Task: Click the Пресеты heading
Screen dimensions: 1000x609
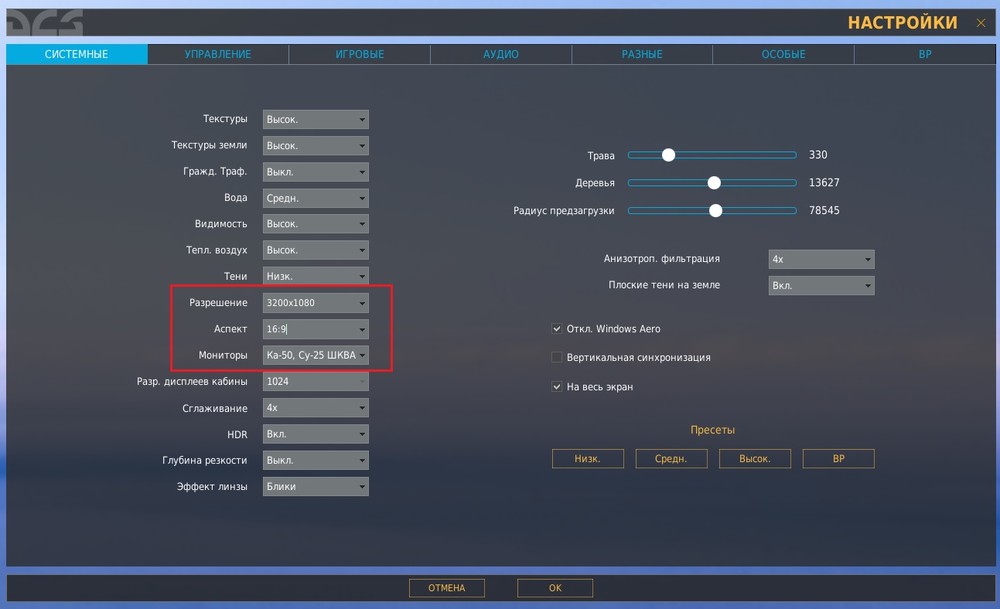Action: click(x=712, y=430)
